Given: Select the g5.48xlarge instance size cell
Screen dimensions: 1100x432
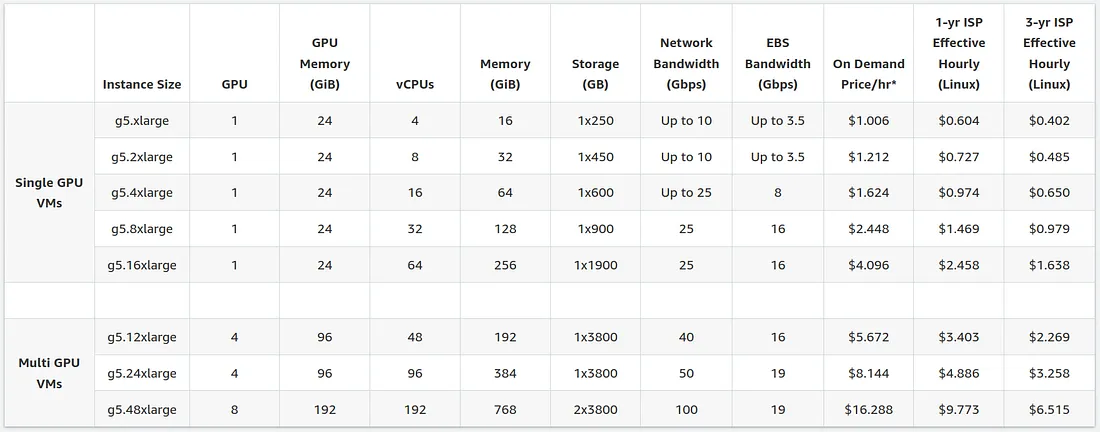Looking at the screenshot, I should point(142,410).
